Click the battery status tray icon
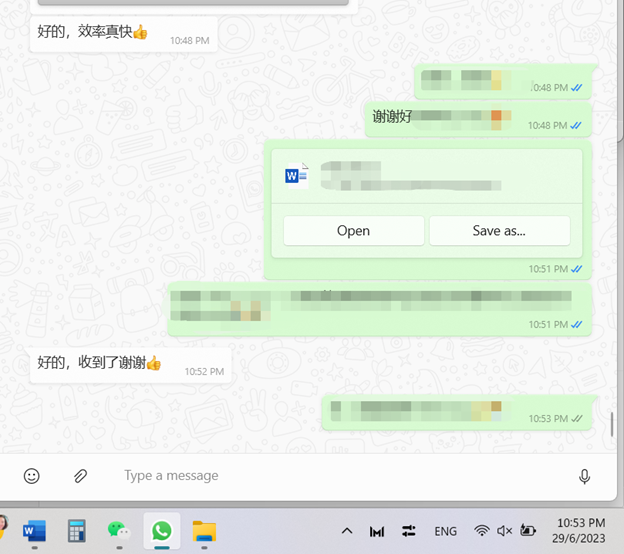Screen dimensions: 624x554 click(x=528, y=531)
